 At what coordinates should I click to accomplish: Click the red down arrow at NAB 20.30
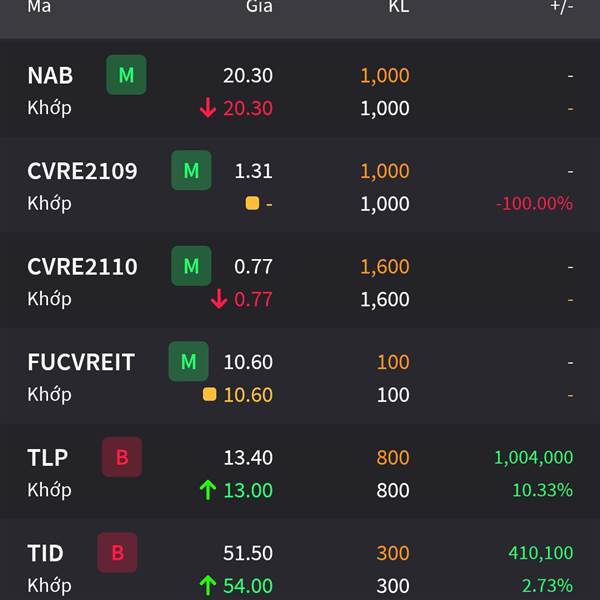point(208,108)
